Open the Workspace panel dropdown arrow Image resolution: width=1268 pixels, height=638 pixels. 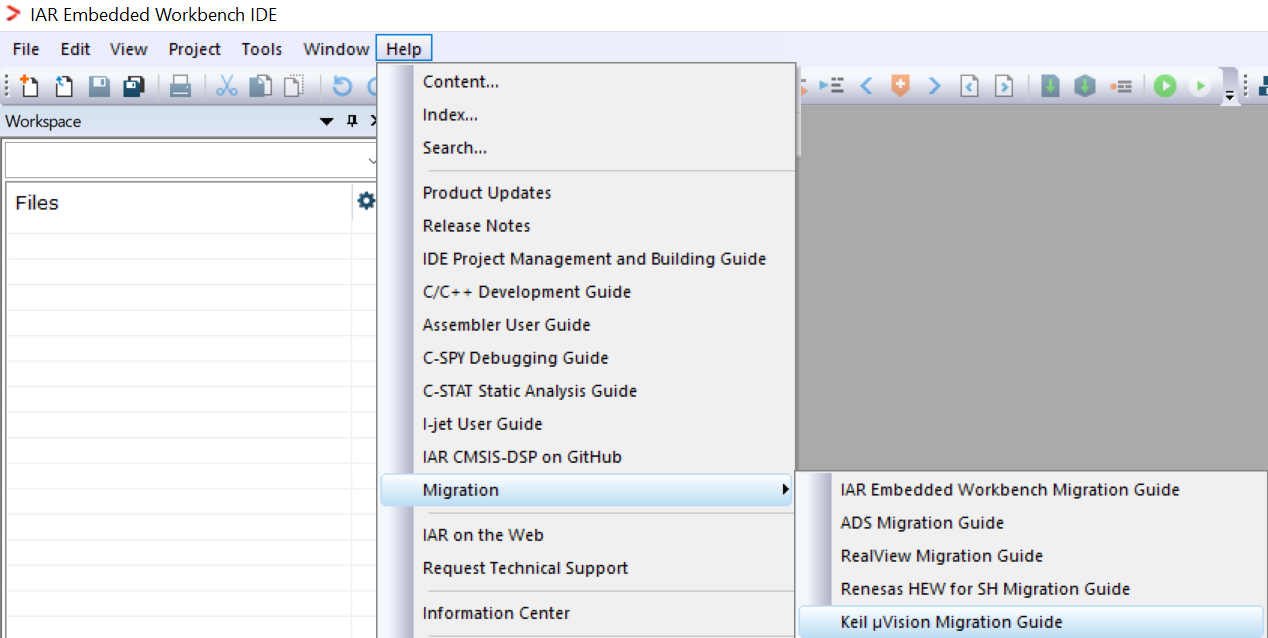point(326,121)
